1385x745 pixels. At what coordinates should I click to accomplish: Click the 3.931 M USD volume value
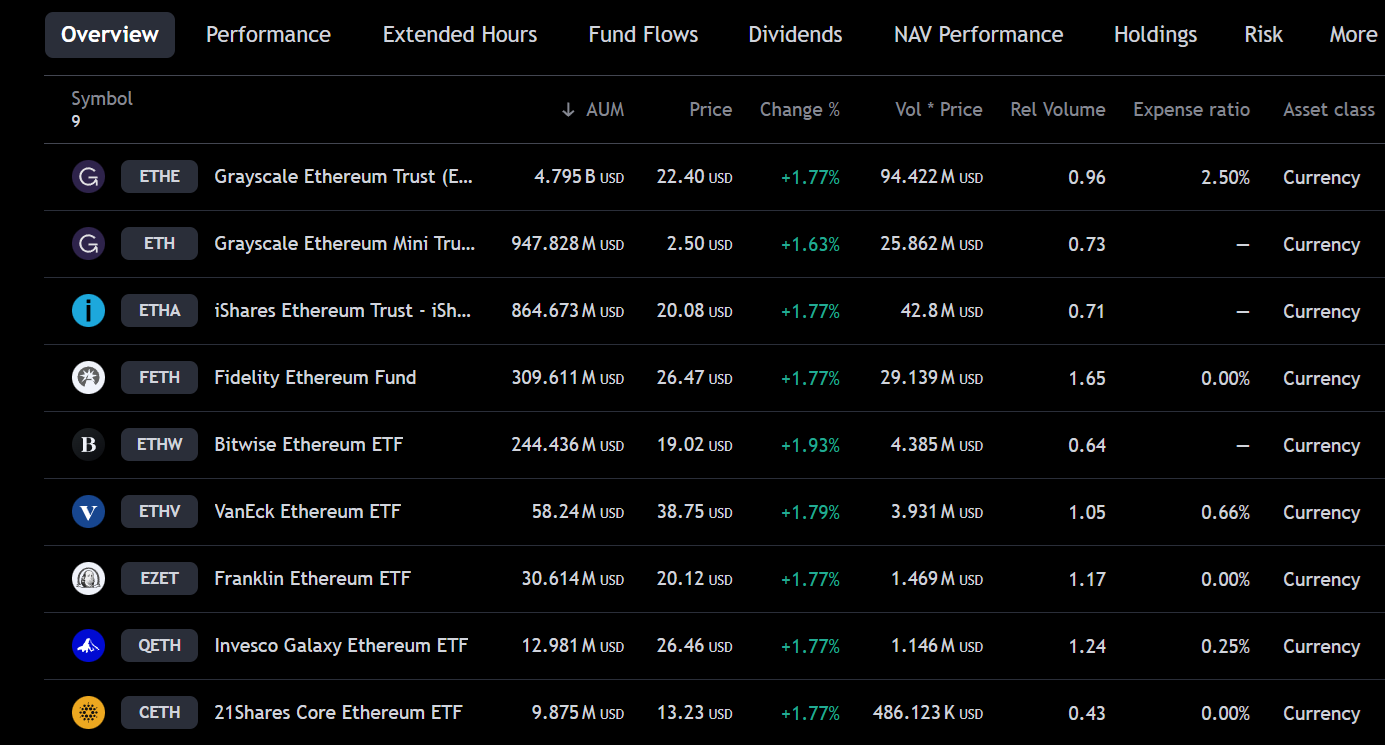937,512
